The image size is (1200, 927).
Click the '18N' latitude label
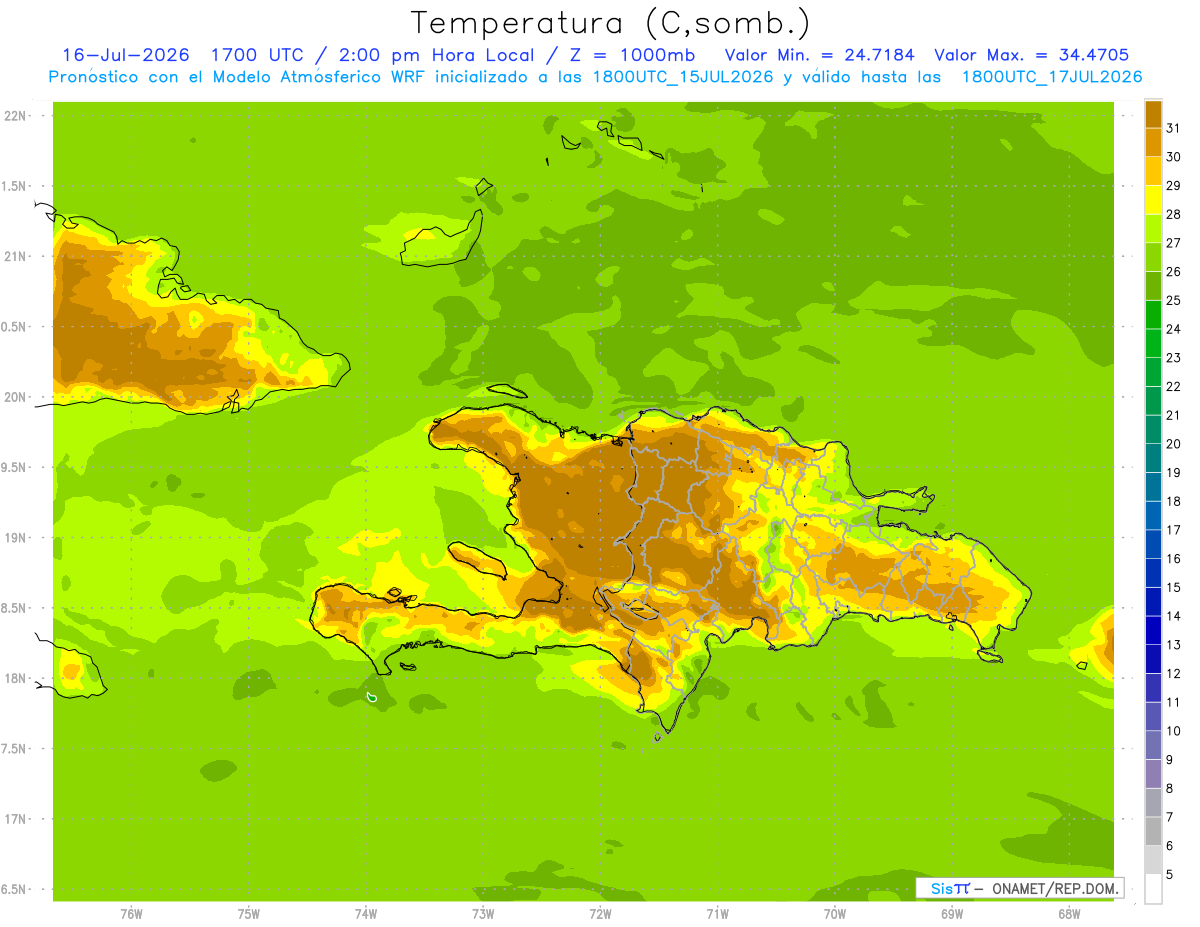tap(15, 679)
